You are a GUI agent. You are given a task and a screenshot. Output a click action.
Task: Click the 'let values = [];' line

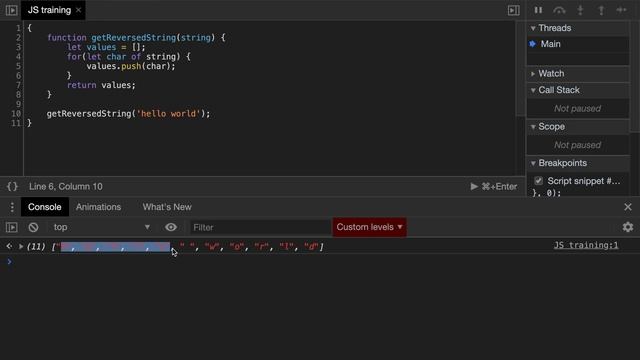106,47
